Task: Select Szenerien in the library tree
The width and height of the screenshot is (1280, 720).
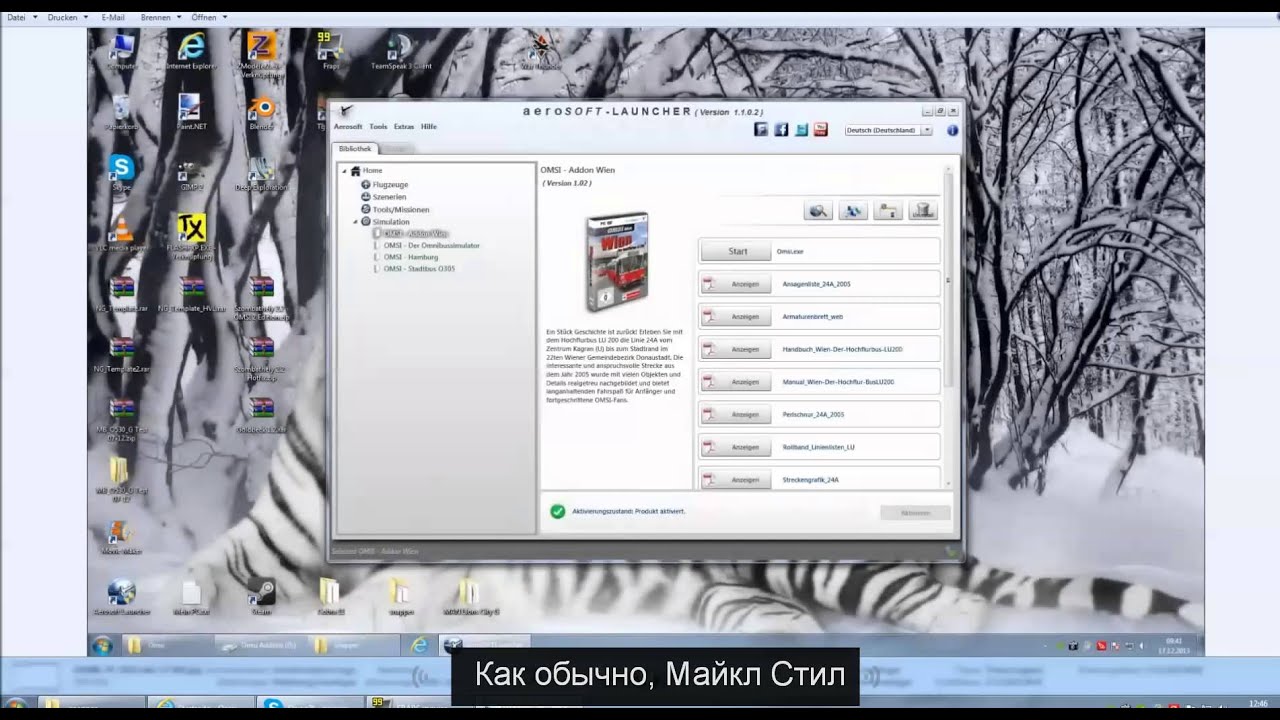Action: click(389, 197)
